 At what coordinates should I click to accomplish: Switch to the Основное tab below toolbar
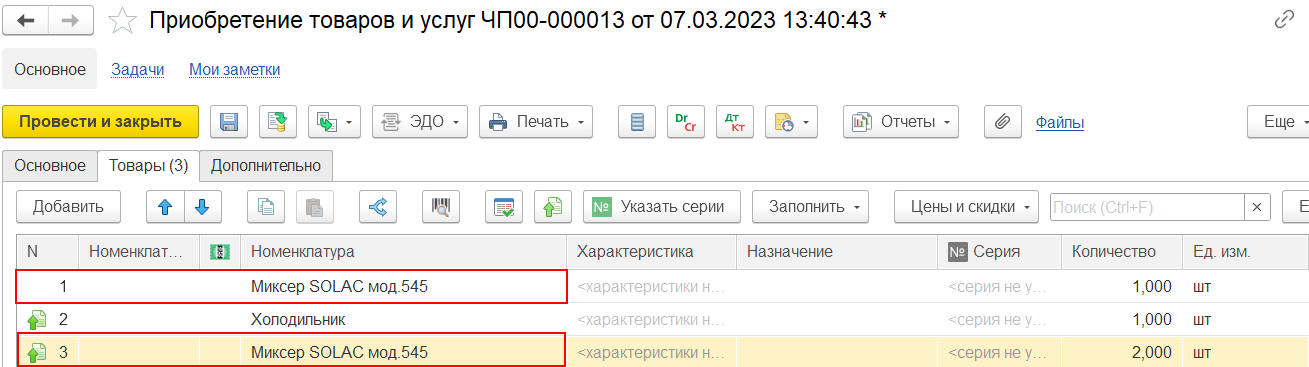pos(50,166)
